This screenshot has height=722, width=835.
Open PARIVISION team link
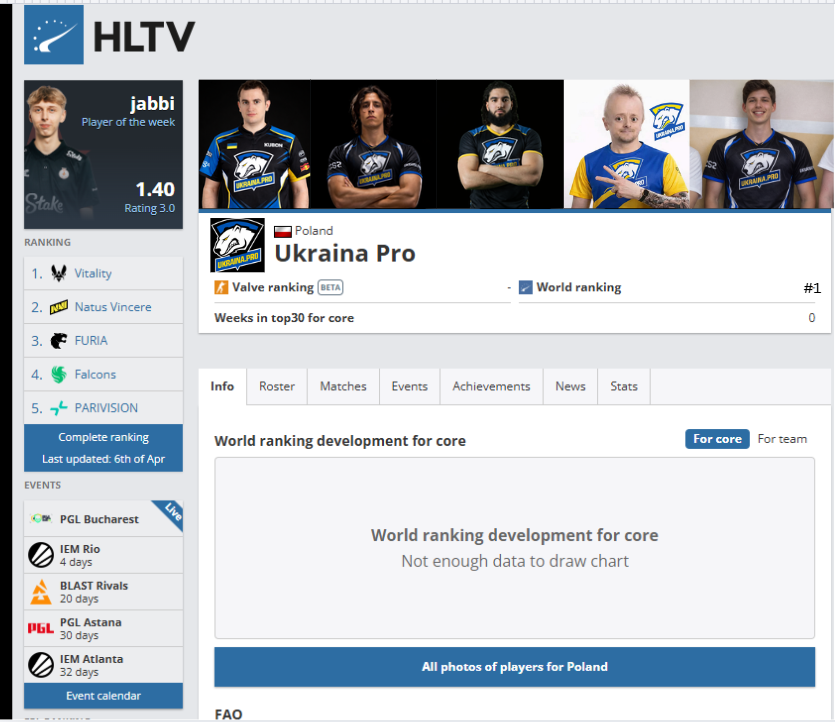click(106, 408)
